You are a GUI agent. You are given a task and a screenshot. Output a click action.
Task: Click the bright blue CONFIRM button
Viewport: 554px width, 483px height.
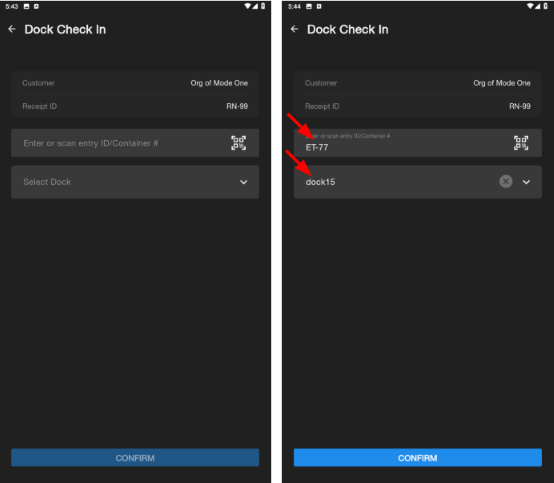[x=418, y=458]
